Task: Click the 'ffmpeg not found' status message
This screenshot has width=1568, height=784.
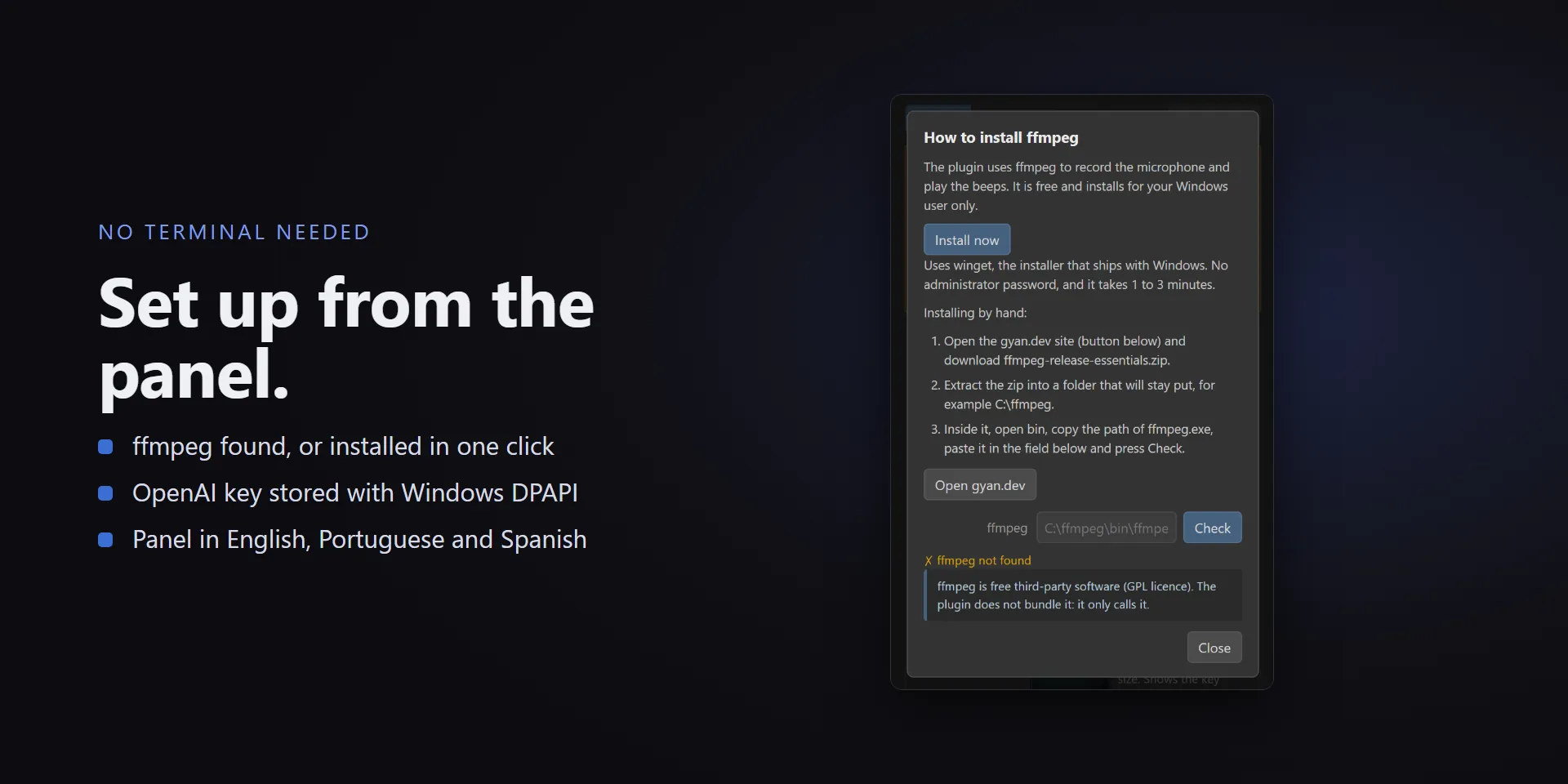Action: 978,560
